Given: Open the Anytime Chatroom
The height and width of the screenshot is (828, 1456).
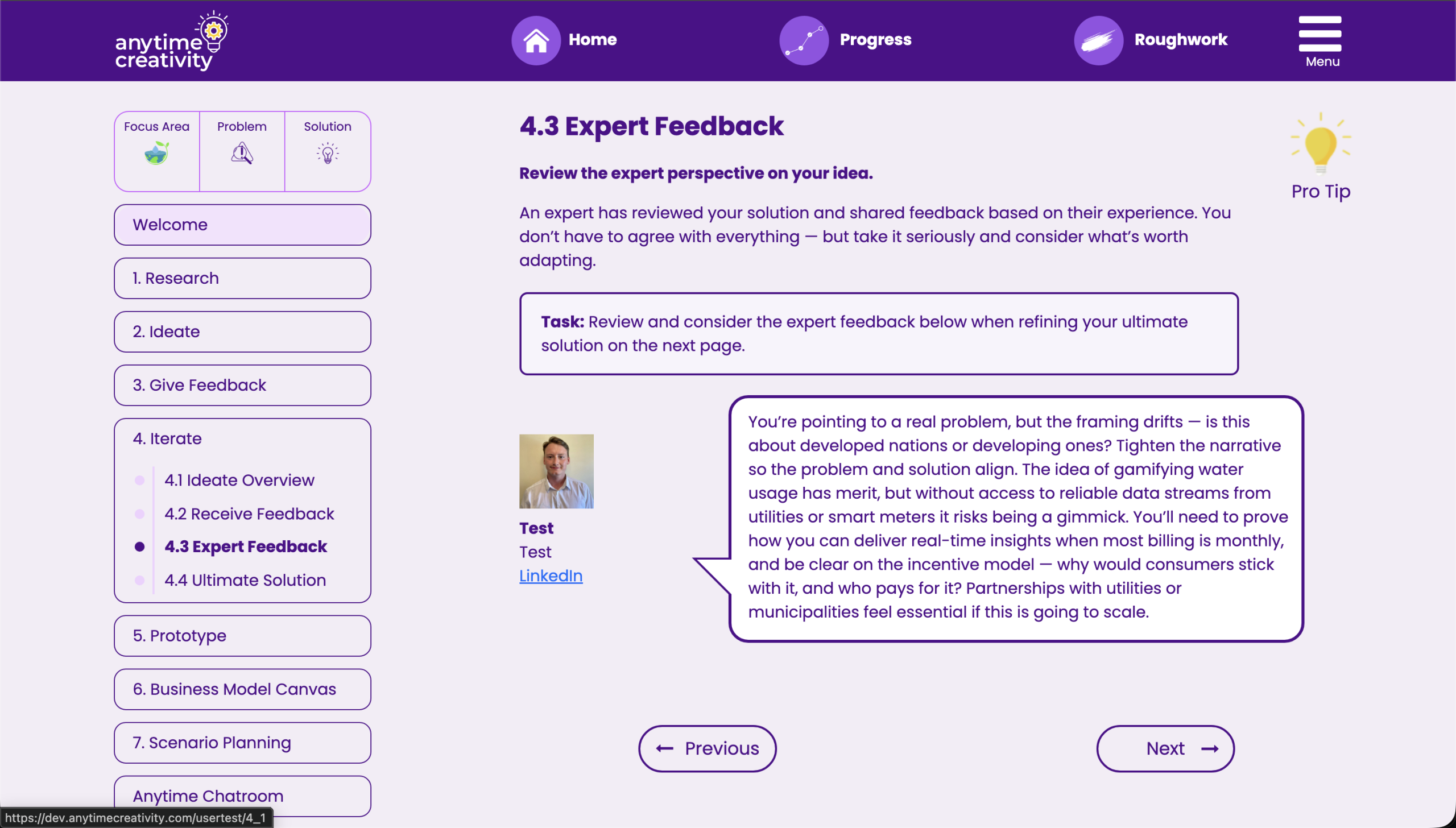Looking at the screenshot, I should coord(242,796).
